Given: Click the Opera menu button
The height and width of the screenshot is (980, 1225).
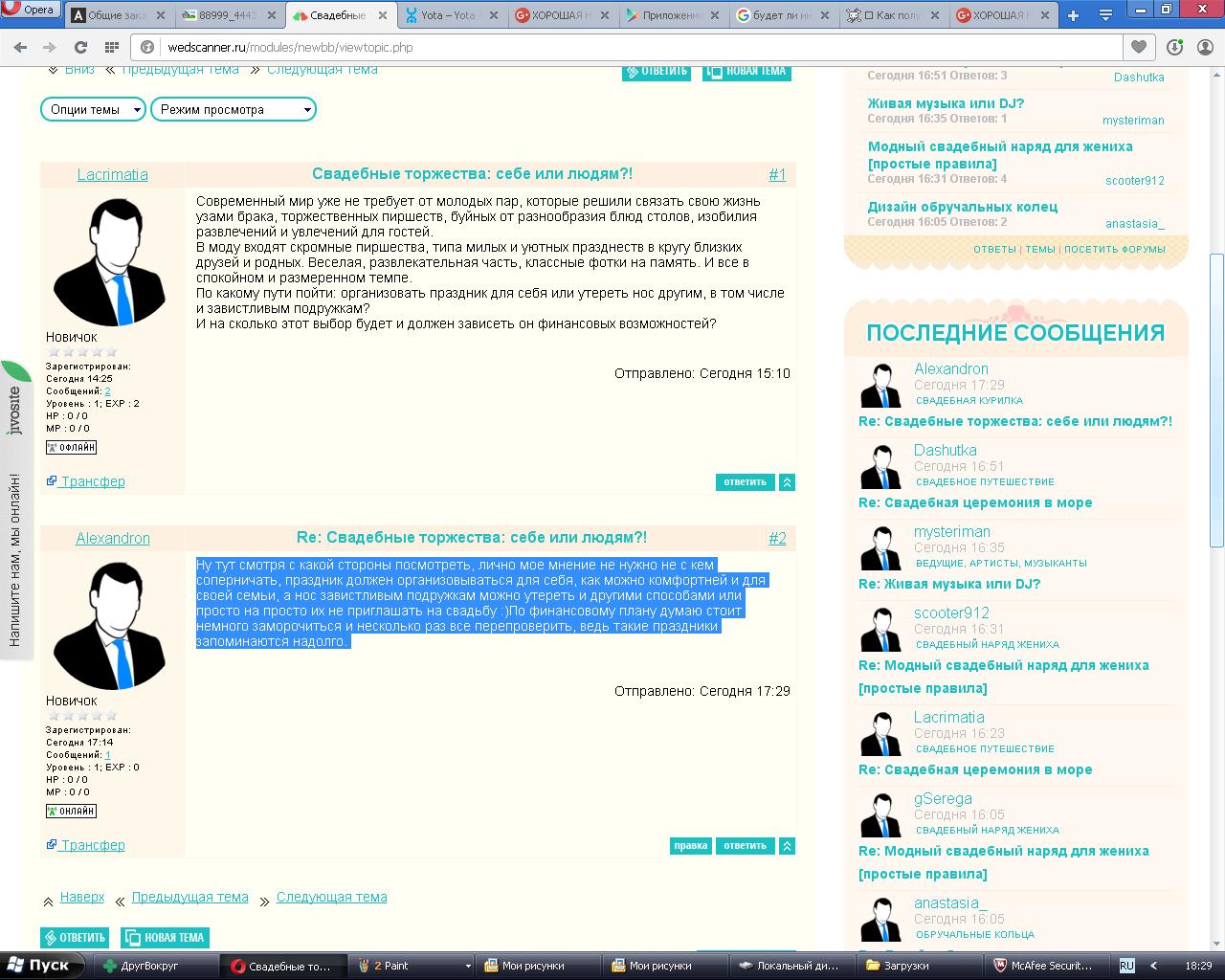Looking at the screenshot, I should tap(31, 10).
